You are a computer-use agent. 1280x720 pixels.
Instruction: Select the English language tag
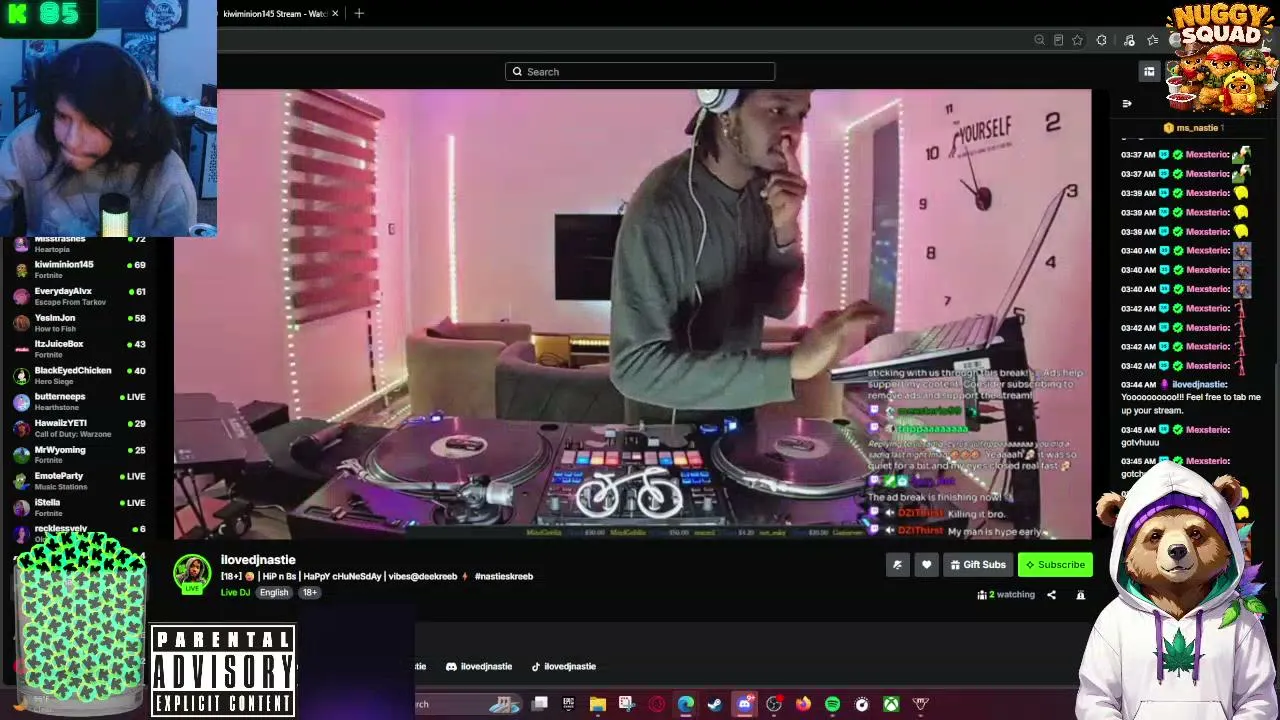tap(274, 593)
